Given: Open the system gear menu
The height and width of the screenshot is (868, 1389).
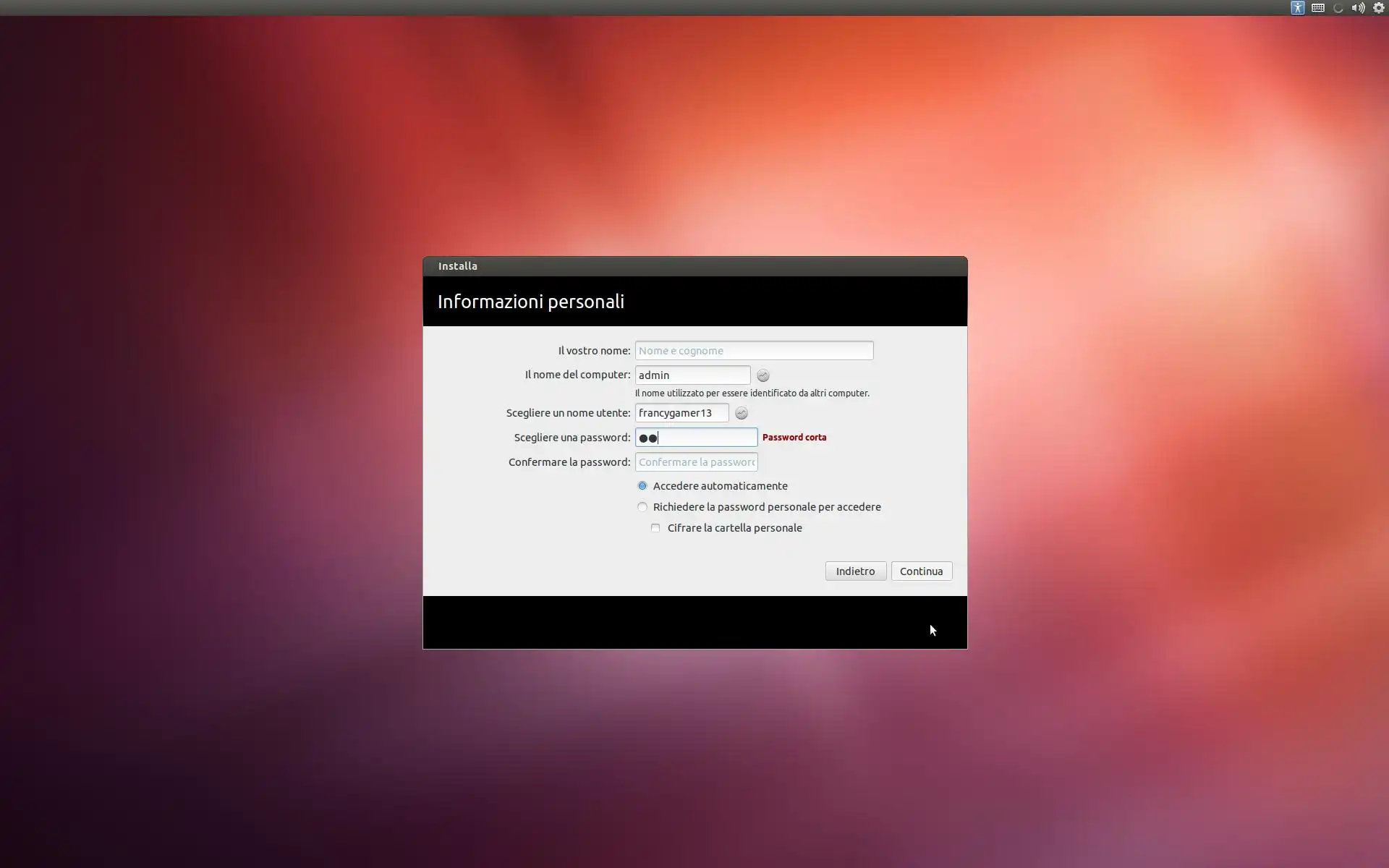Looking at the screenshot, I should (x=1378, y=8).
